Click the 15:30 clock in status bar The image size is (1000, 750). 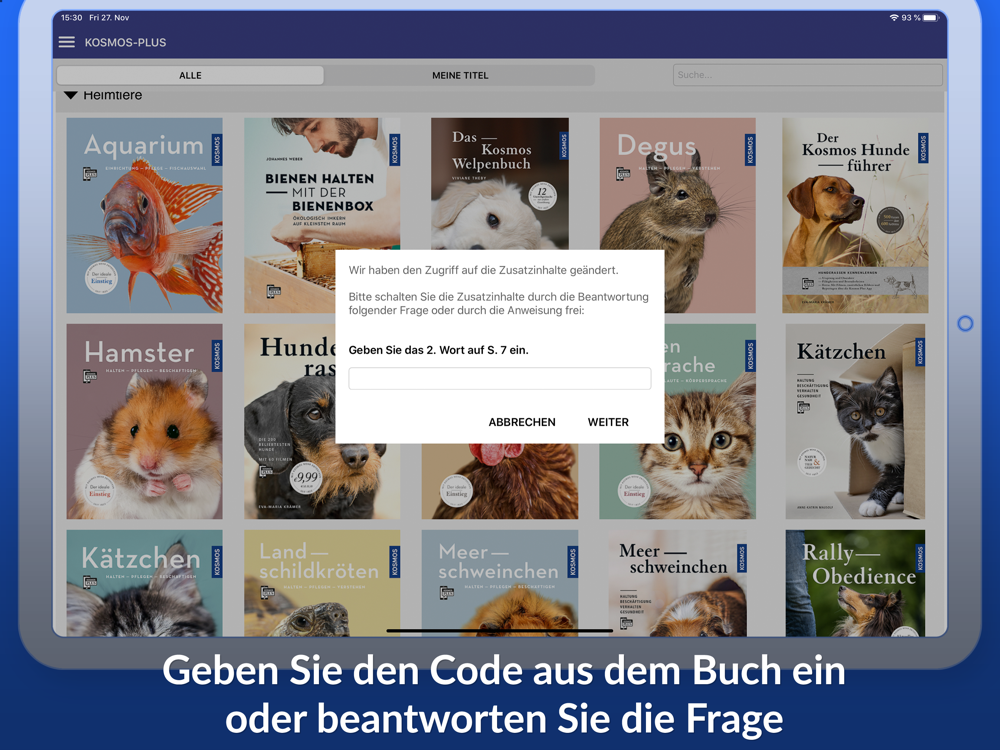pos(71,18)
